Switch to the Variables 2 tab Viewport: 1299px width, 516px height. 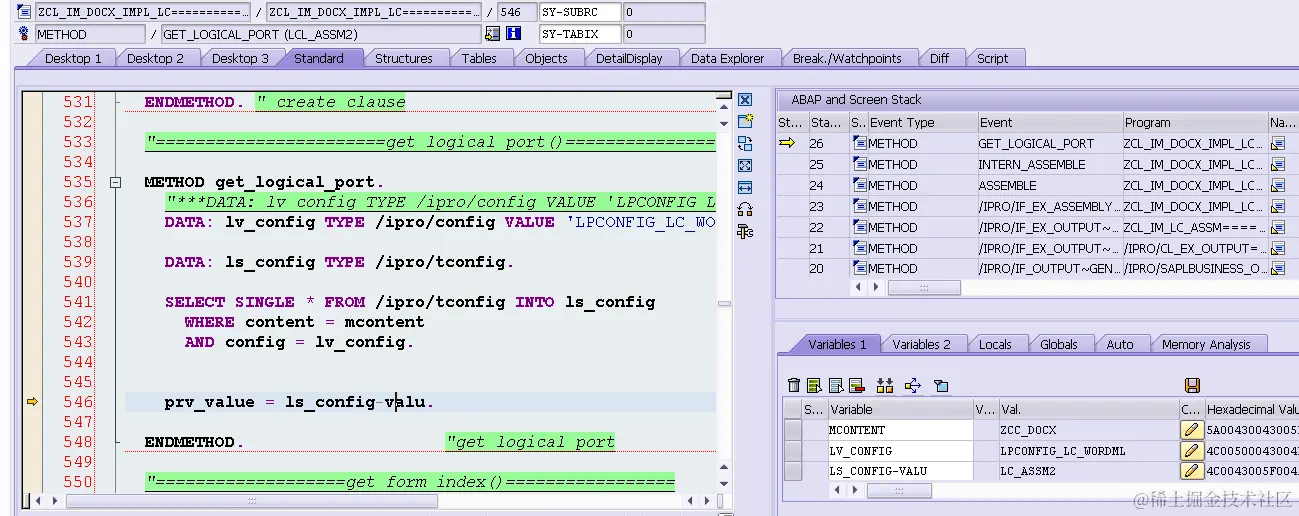(x=921, y=344)
